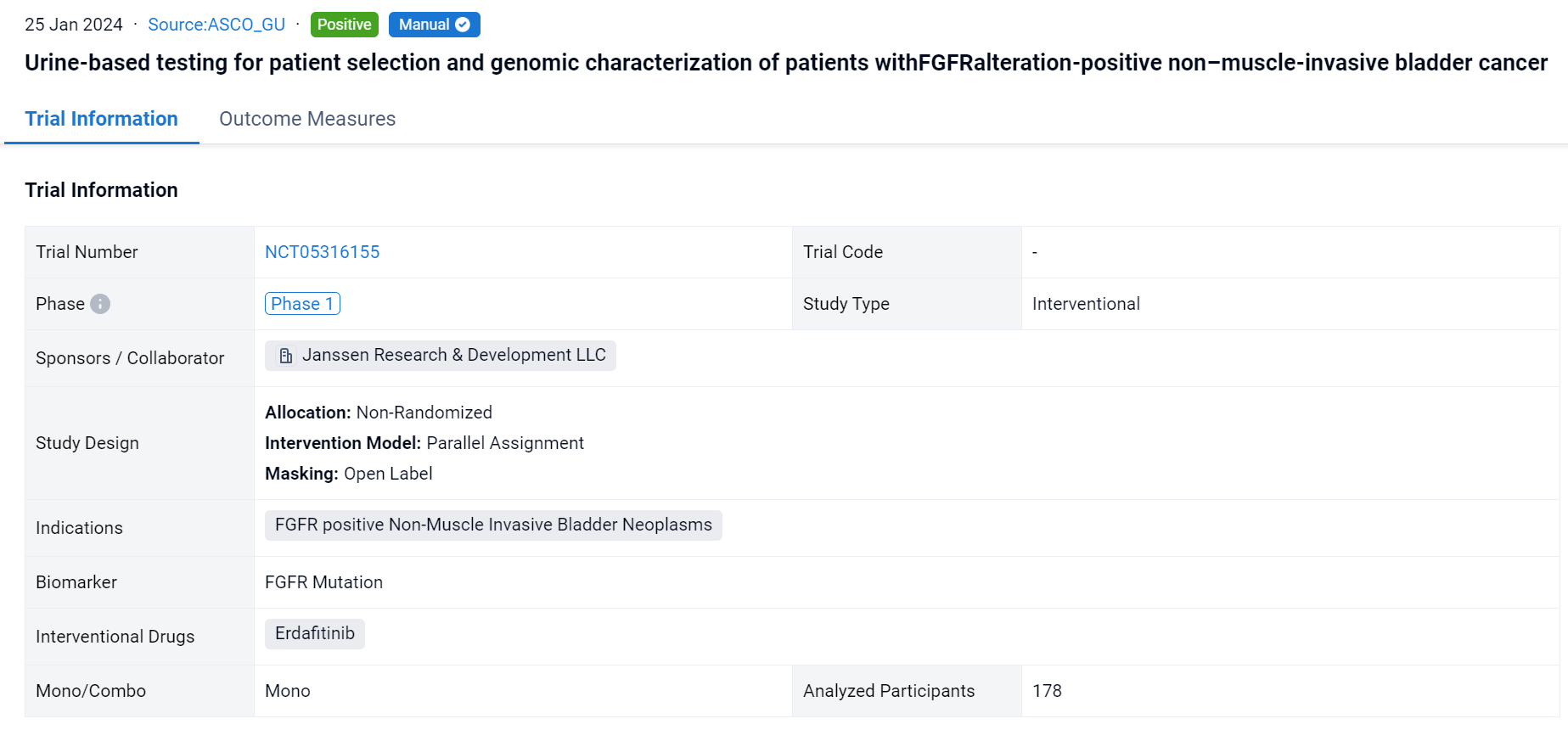Click the 25 Jan 2024 date

coord(74,25)
